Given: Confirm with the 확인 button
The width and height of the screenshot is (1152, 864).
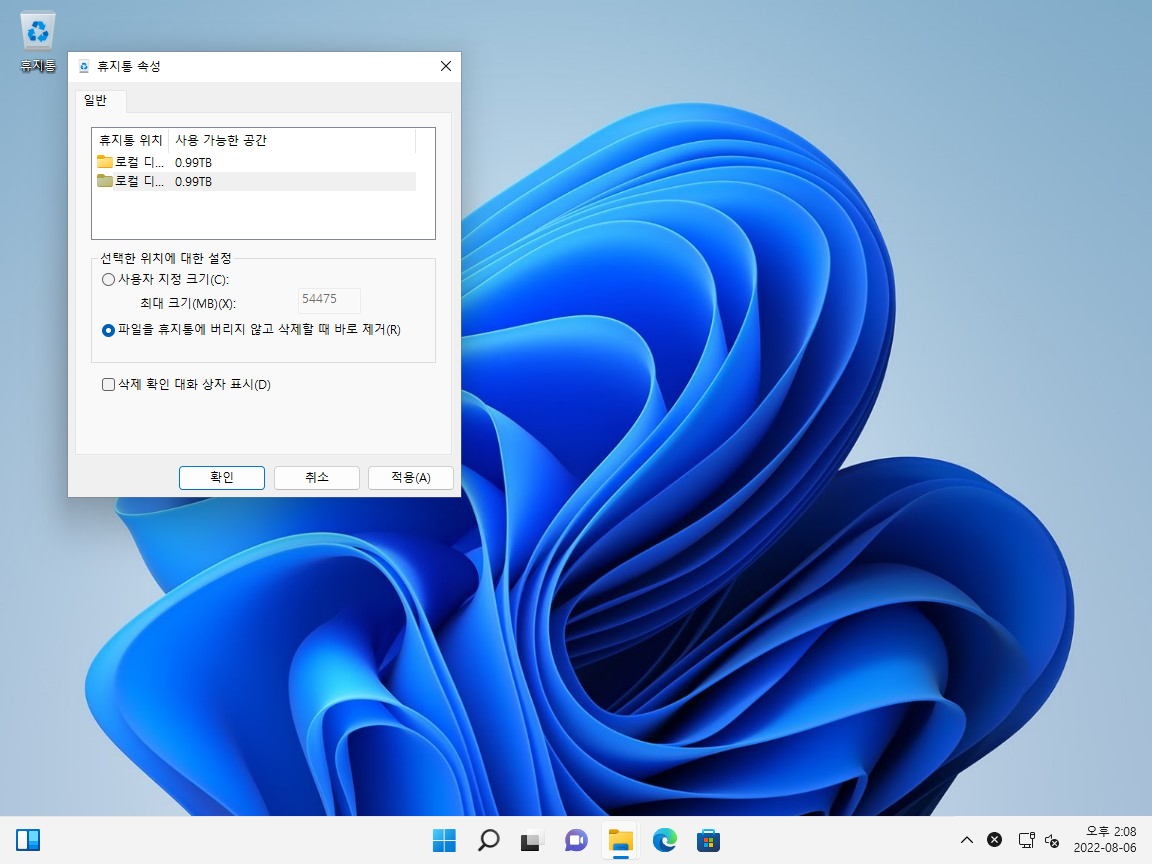Looking at the screenshot, I should 222,478.
